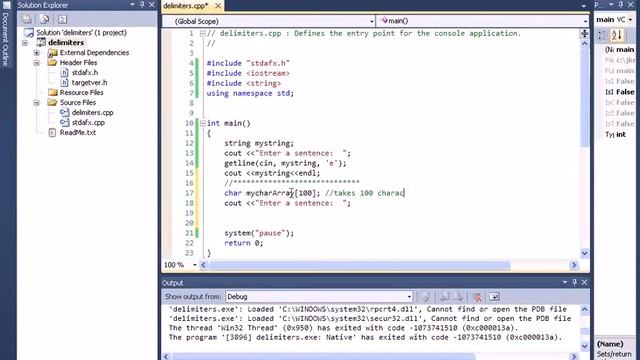
Task: Collapse the code outline at line 1 comment
Action: click(202, 33)
